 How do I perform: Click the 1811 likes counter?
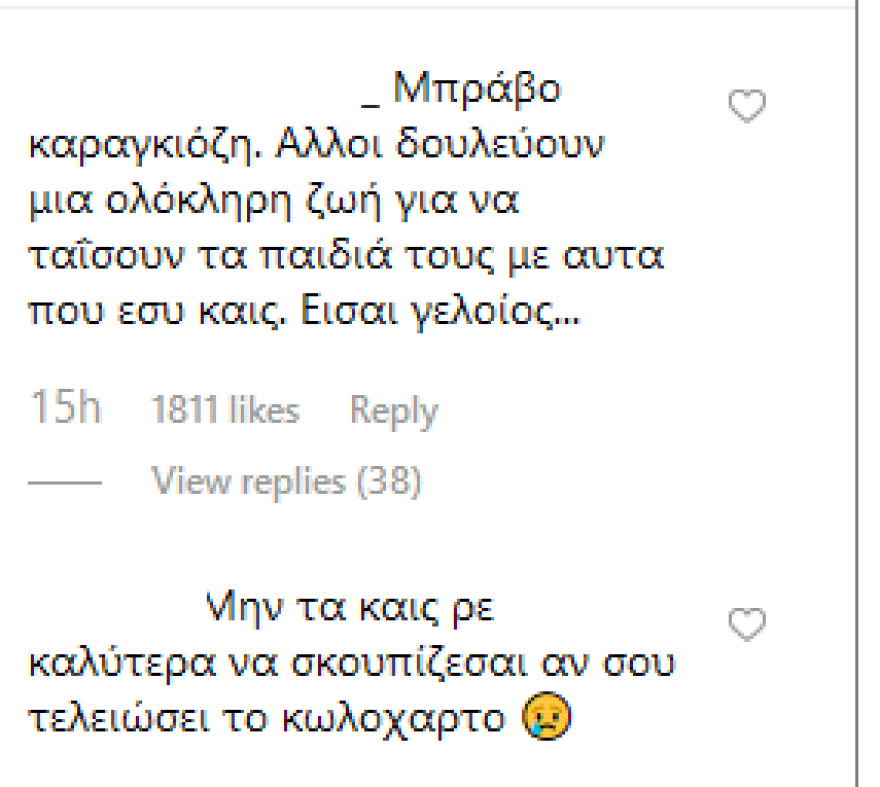coord(223,409)
